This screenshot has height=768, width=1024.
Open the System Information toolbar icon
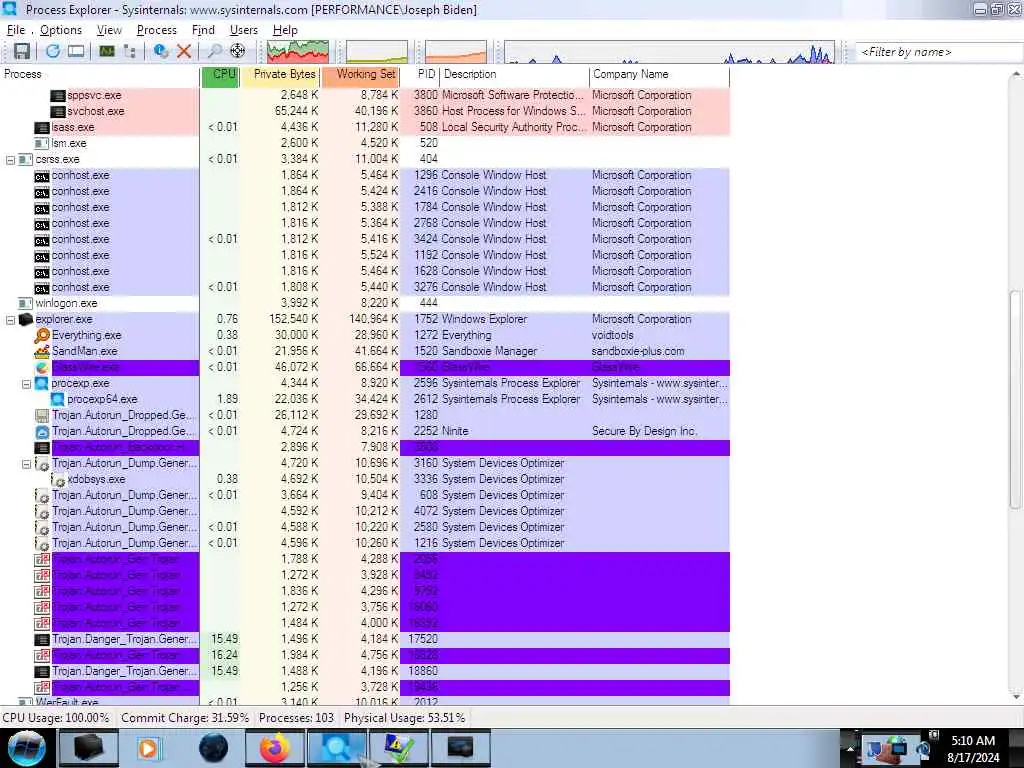click(106, 51)
